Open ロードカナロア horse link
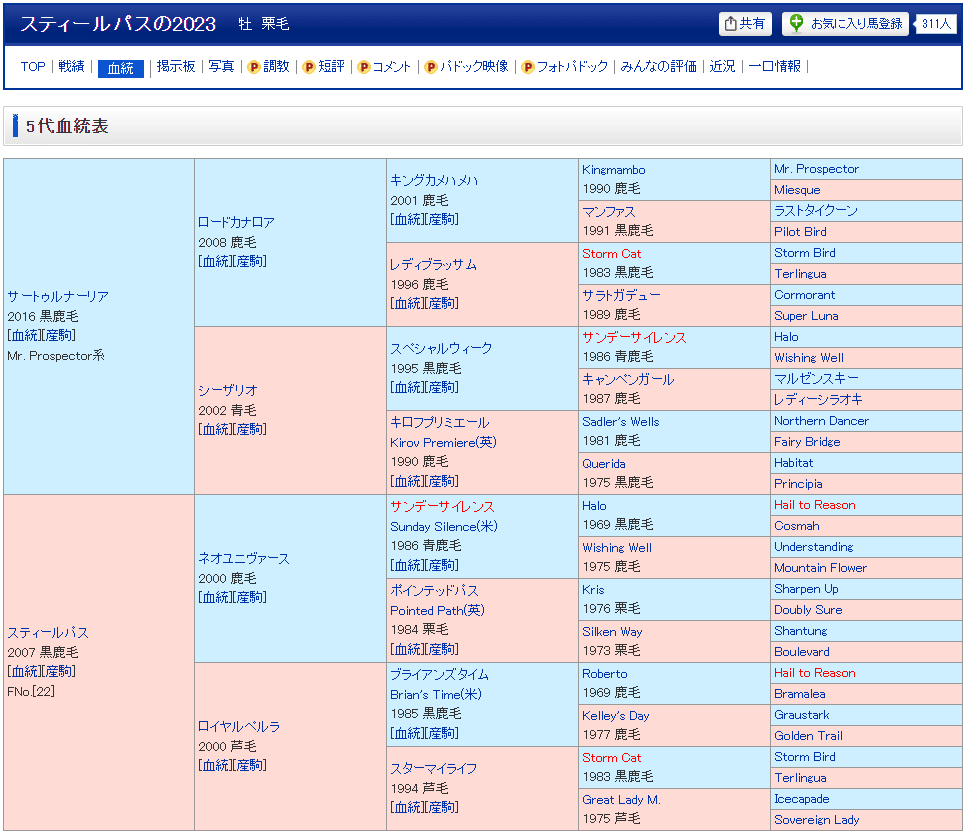The image size is (964, 833). pyautogui.click(x=236, y=222)
